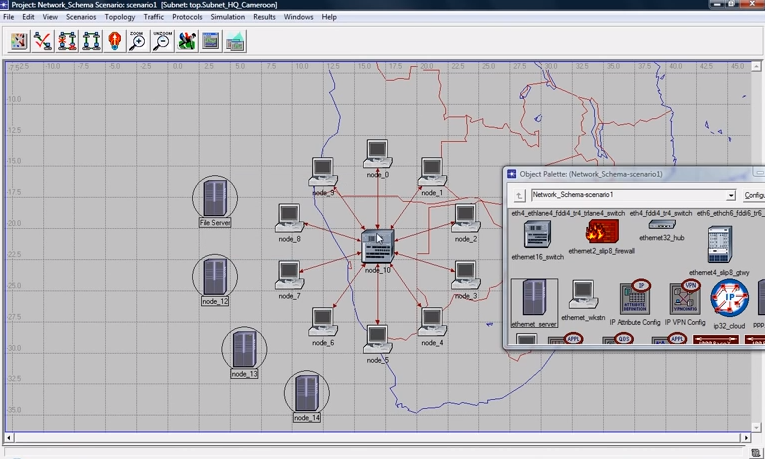Select the File Server node

pyautogui.click(x=215, y=198)
